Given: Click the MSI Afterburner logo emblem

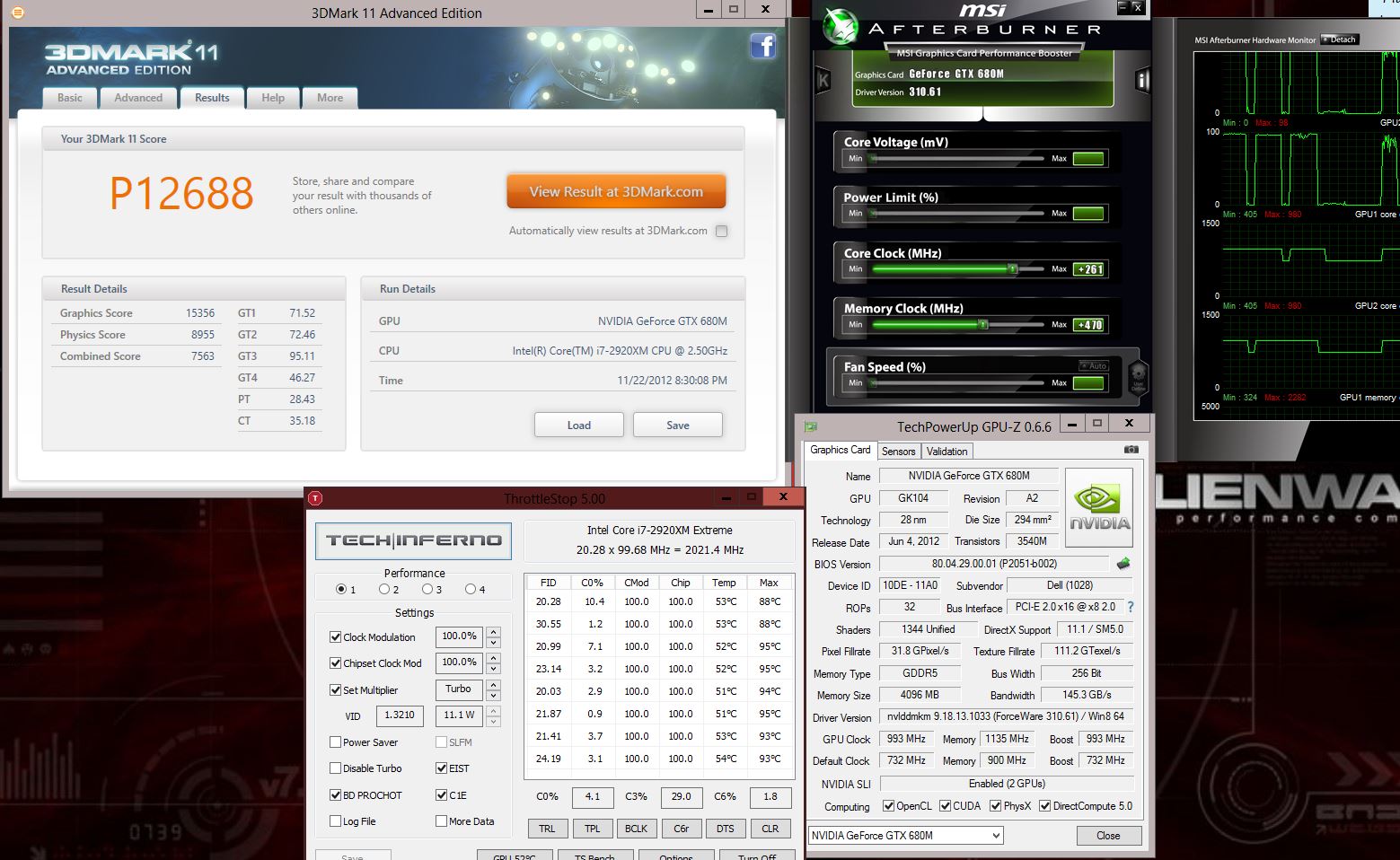Looking at the screenshot, I should (841, 26).
